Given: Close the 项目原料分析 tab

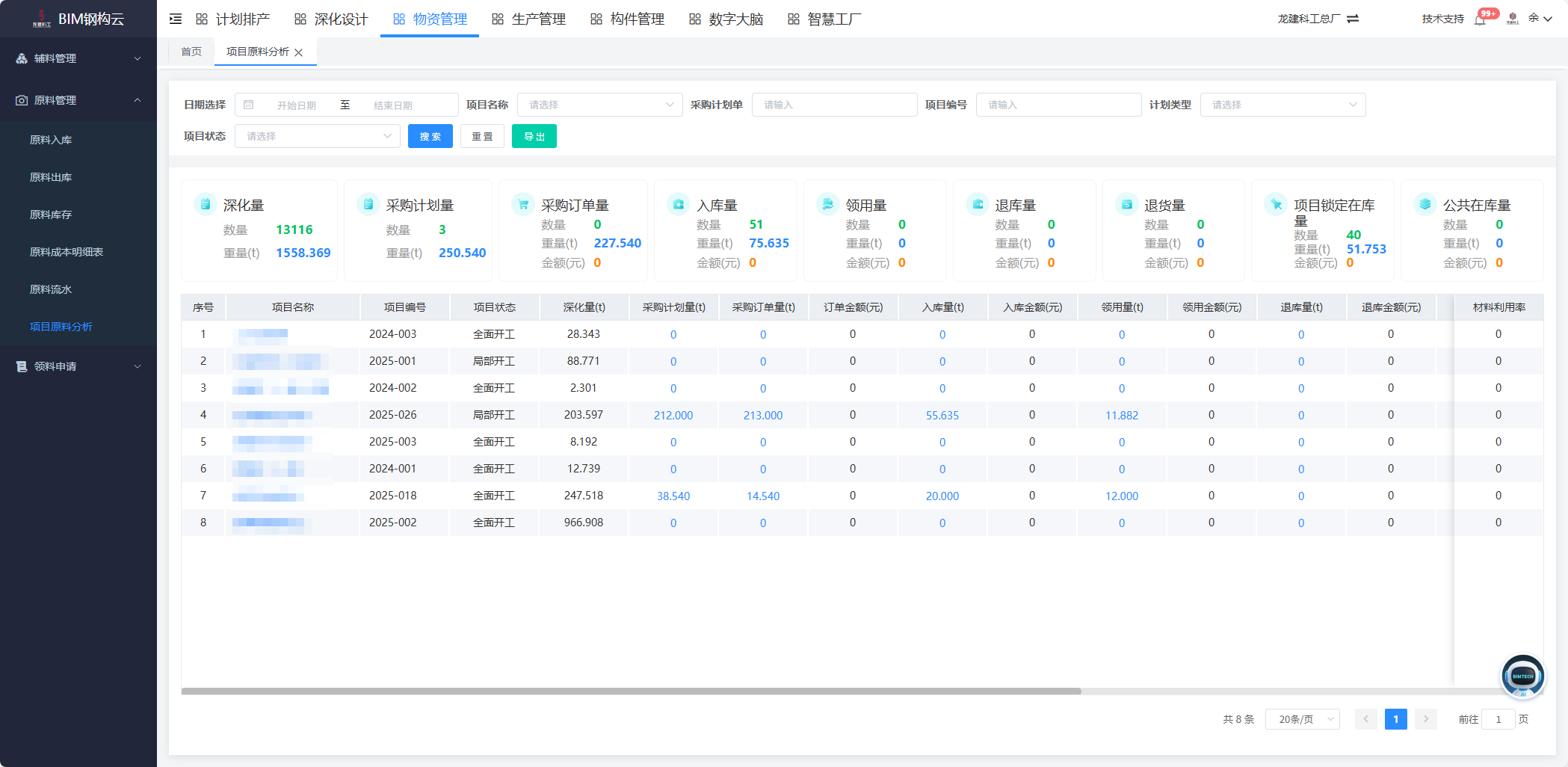Looking at the screenshot, I should coord(299,52).
